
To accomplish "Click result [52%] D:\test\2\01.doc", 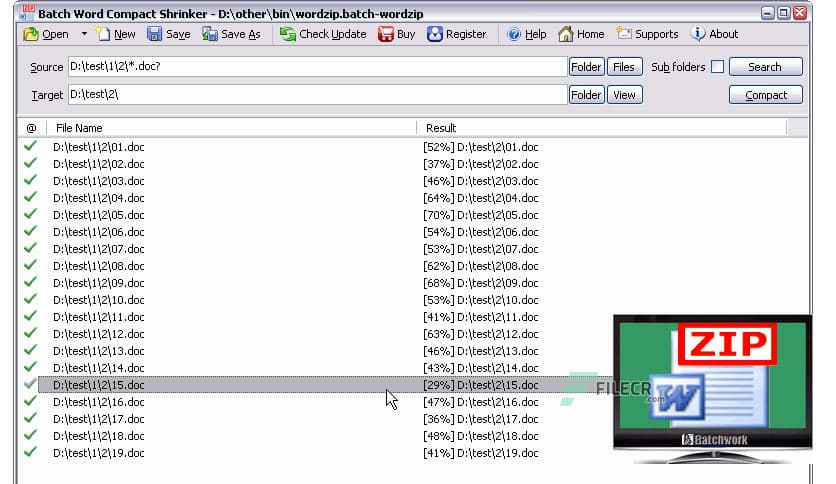I will pos(481,147).
